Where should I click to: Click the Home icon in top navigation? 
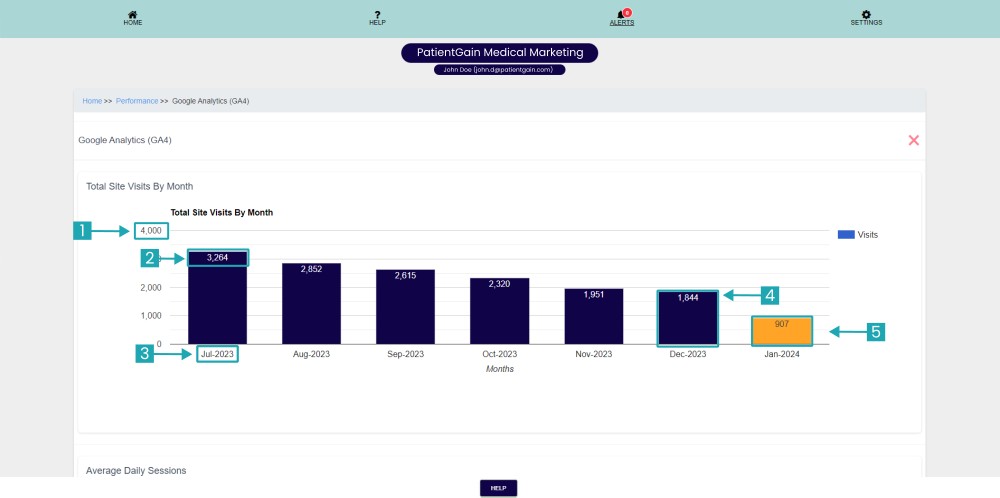(x=132, y=14)
